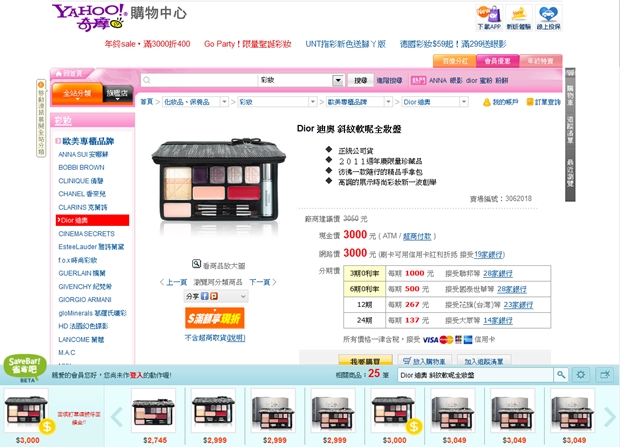This screenshot has width=620, height=447.
Task: Open the blue heart car insurance icon
Action: (548, 18)
